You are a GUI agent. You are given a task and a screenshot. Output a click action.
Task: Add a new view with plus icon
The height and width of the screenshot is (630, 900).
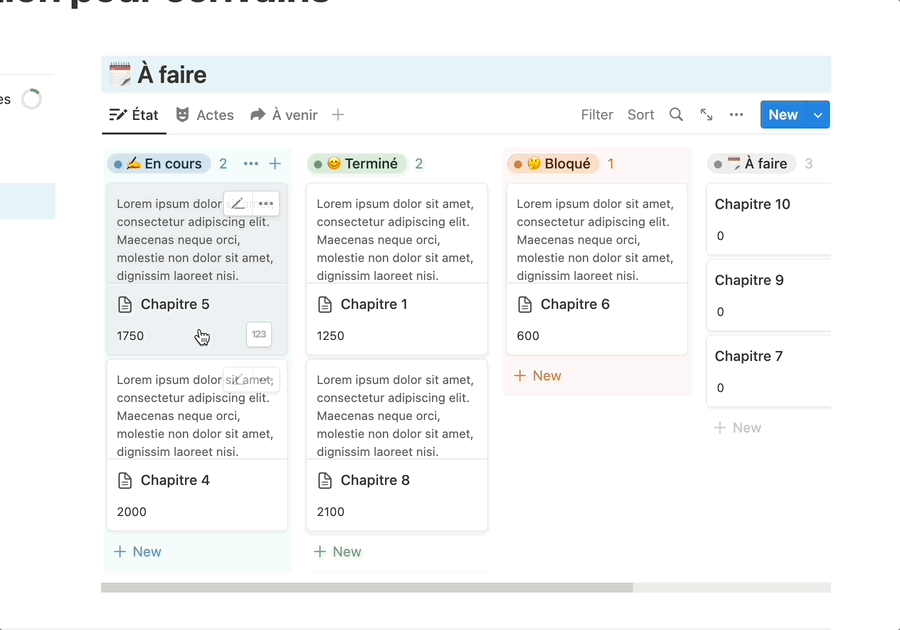point(338,115)
